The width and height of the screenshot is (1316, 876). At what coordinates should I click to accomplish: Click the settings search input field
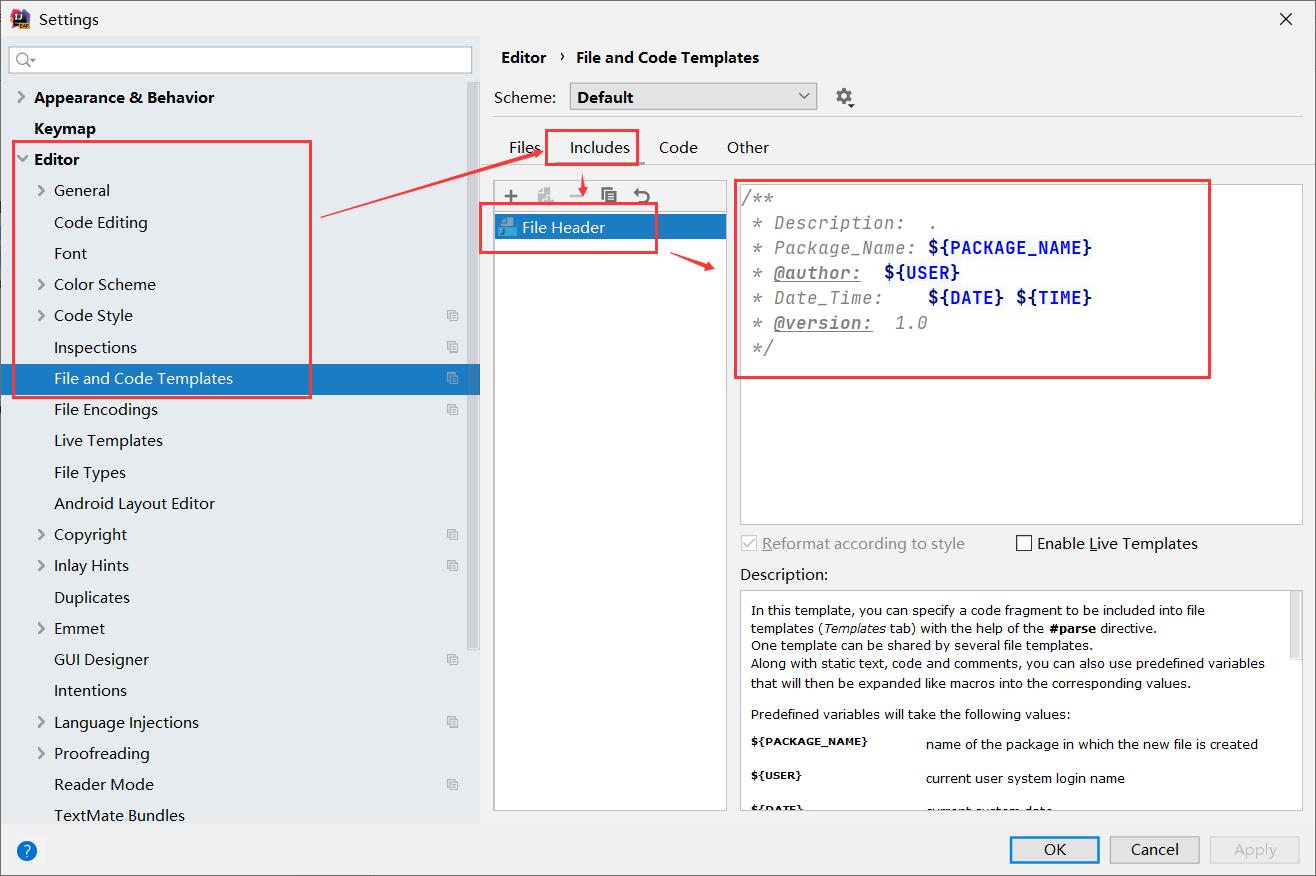[240, 60]
